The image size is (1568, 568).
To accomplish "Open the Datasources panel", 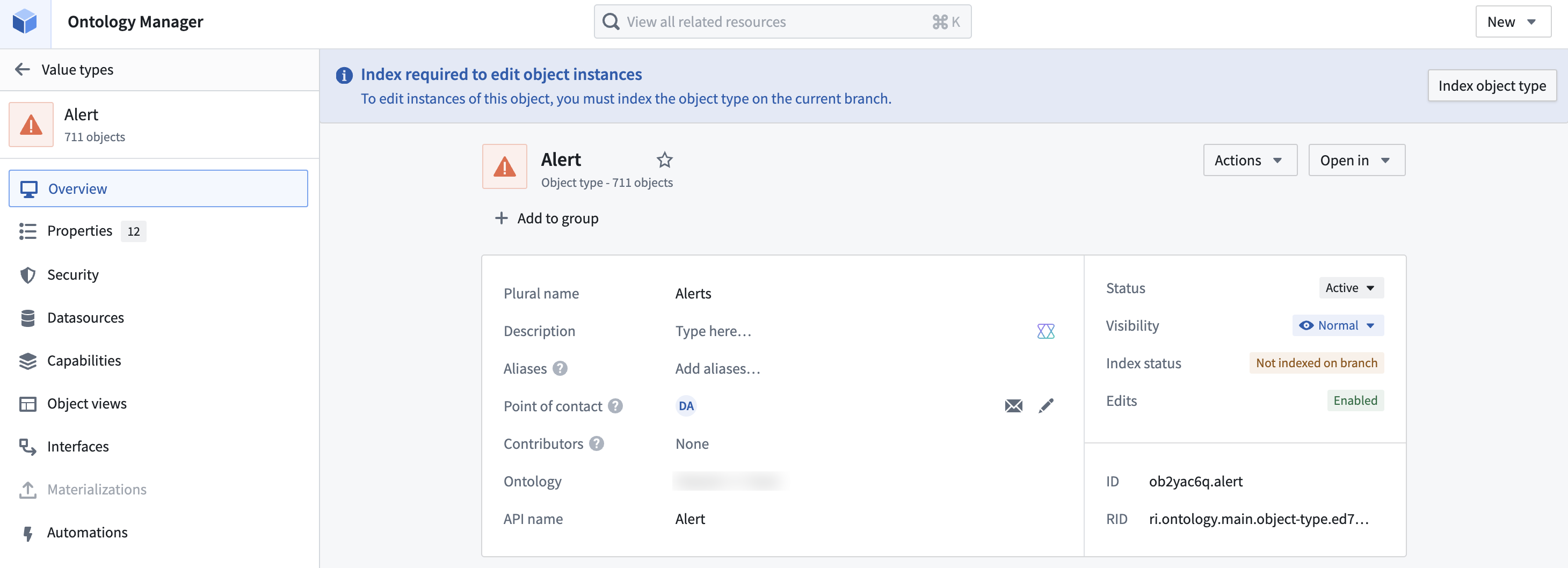I will point(86,317).
